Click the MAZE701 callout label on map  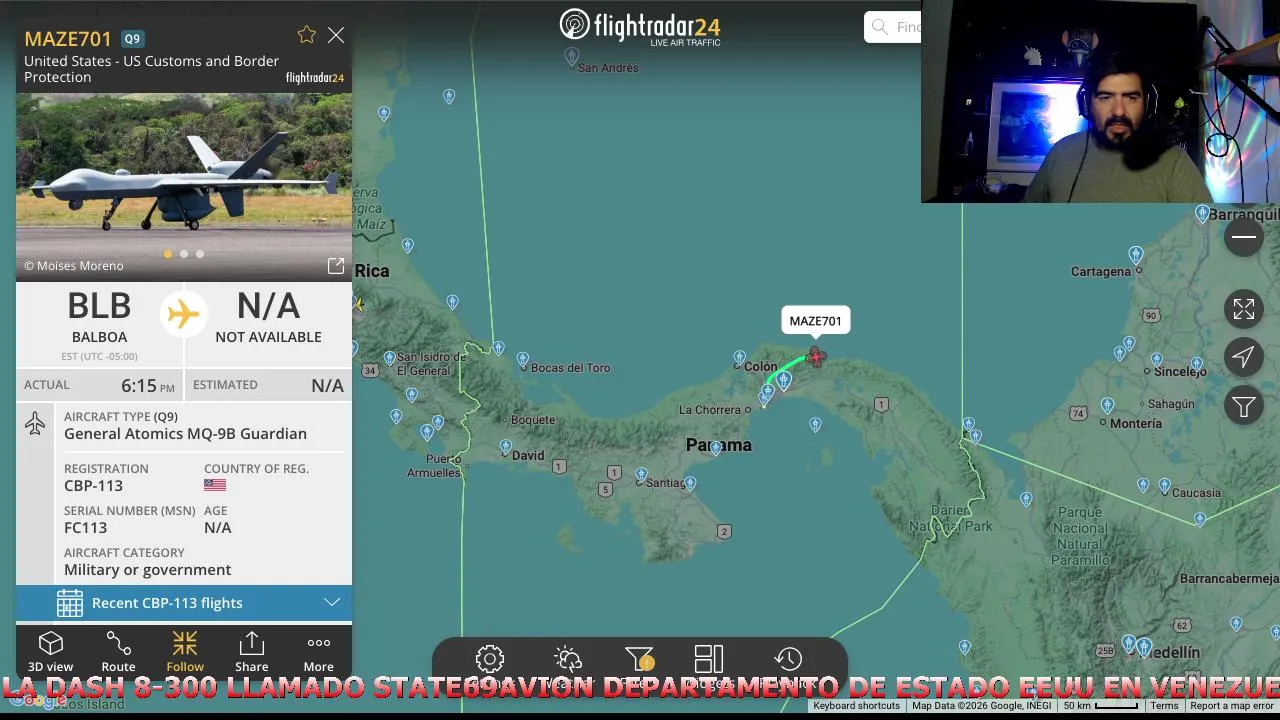[x=815, y=321]
